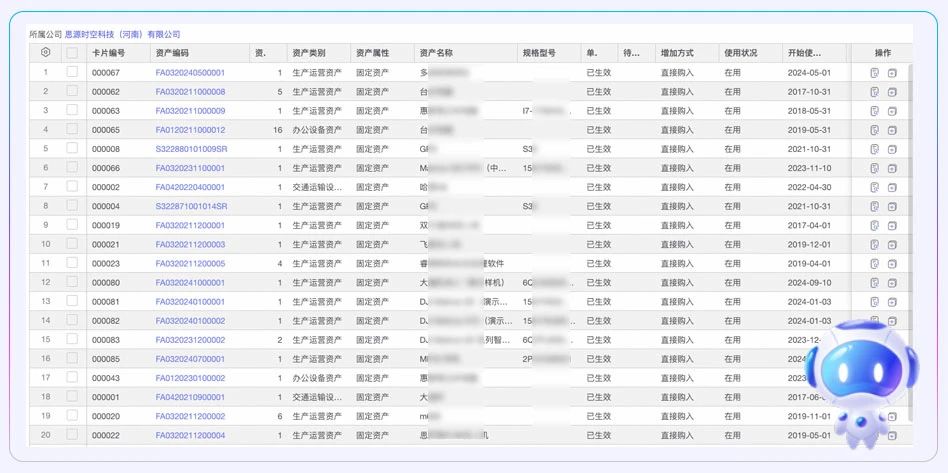Open the table column settings gear
Viewport: 948px width, 473px height.
45,53
